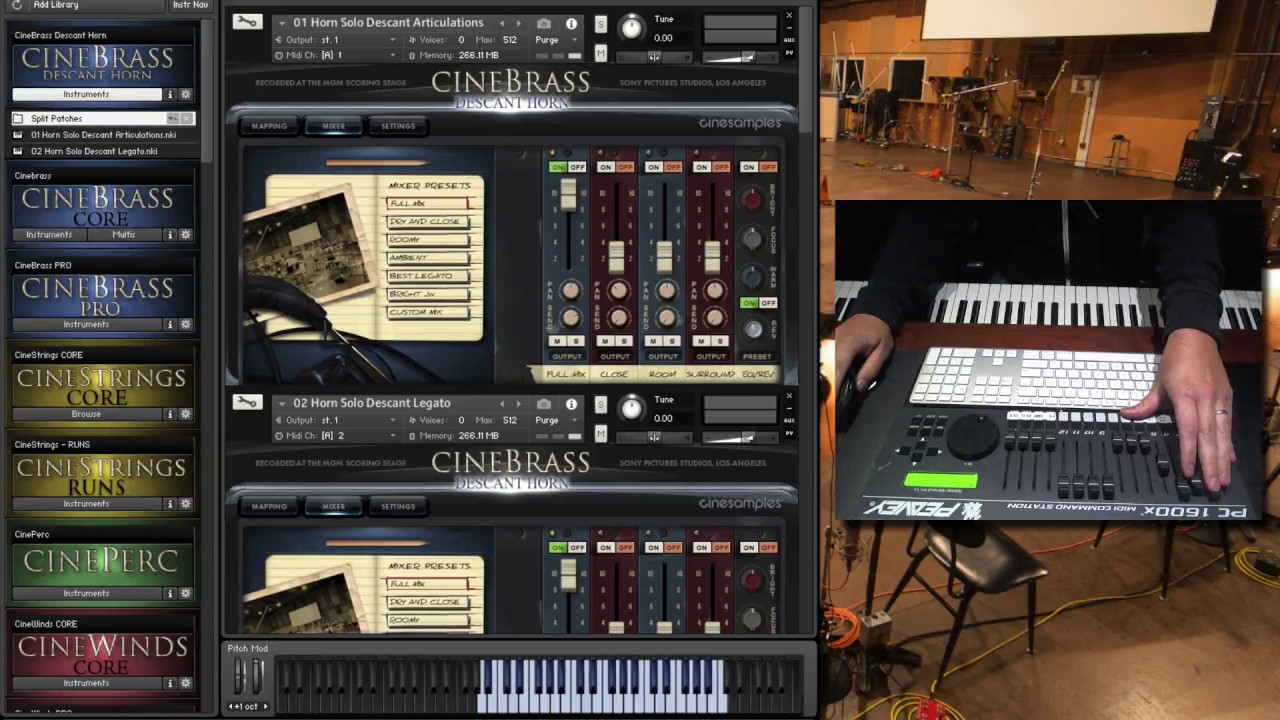
Task: Open the Preset selector under EQ/REV channel
Action: 757,356
